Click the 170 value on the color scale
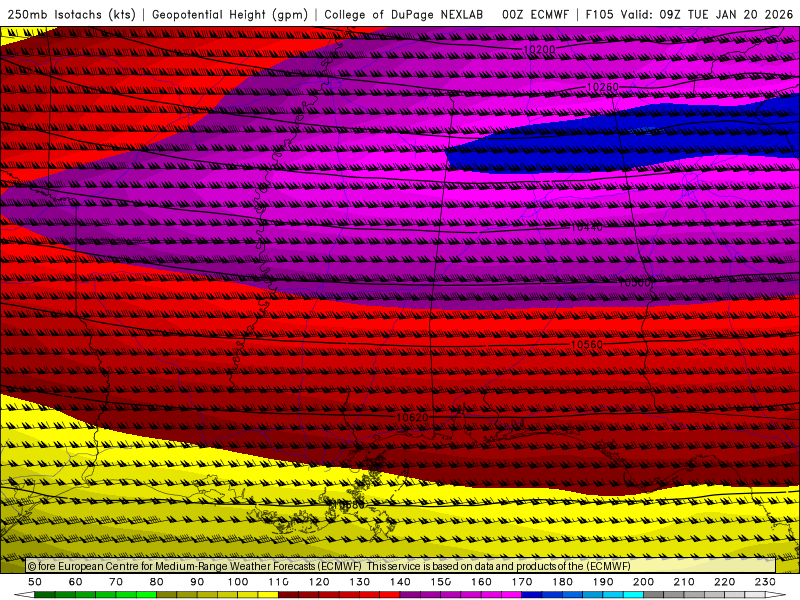This screenshot has width=800, height=600. 522,582
